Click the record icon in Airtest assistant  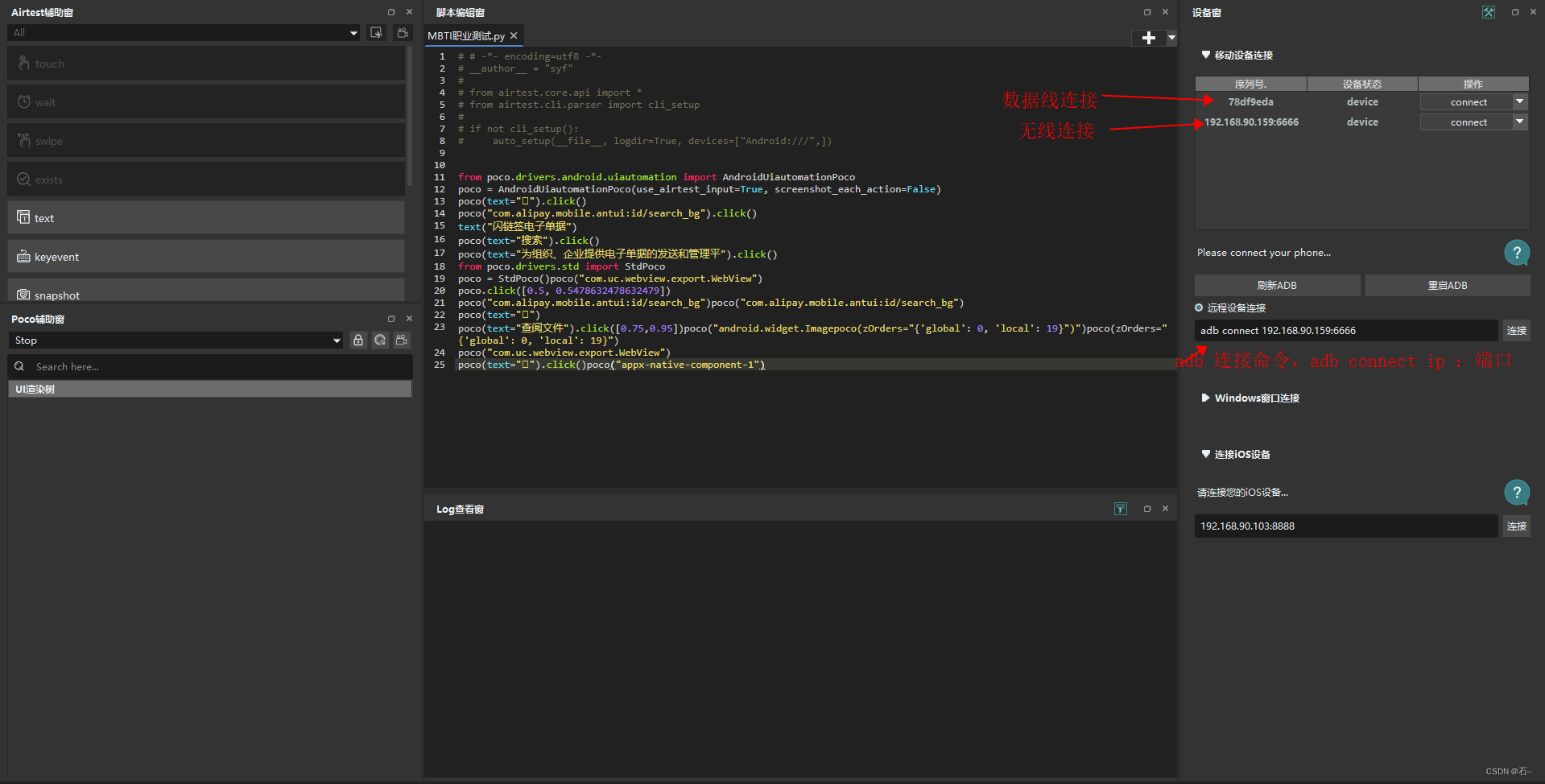[403, 33]
